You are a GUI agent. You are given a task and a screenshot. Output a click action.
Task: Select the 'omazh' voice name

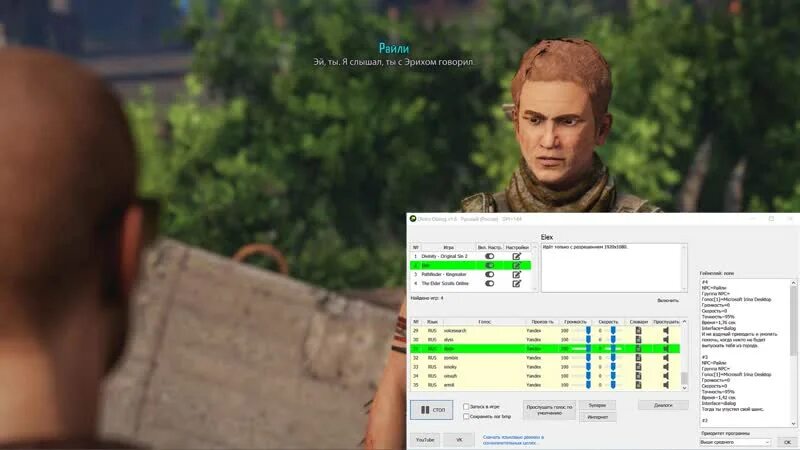click(x=450, y=376)
